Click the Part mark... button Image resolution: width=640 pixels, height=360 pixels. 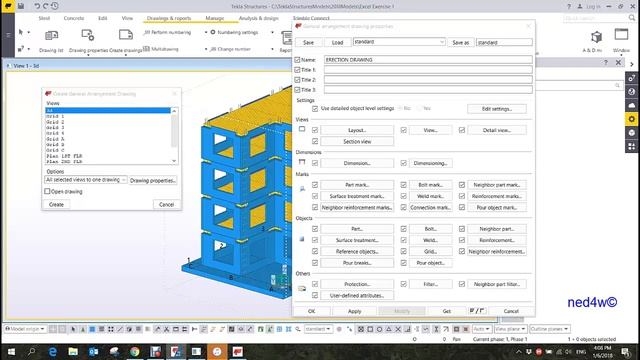(x=357, y=185)
